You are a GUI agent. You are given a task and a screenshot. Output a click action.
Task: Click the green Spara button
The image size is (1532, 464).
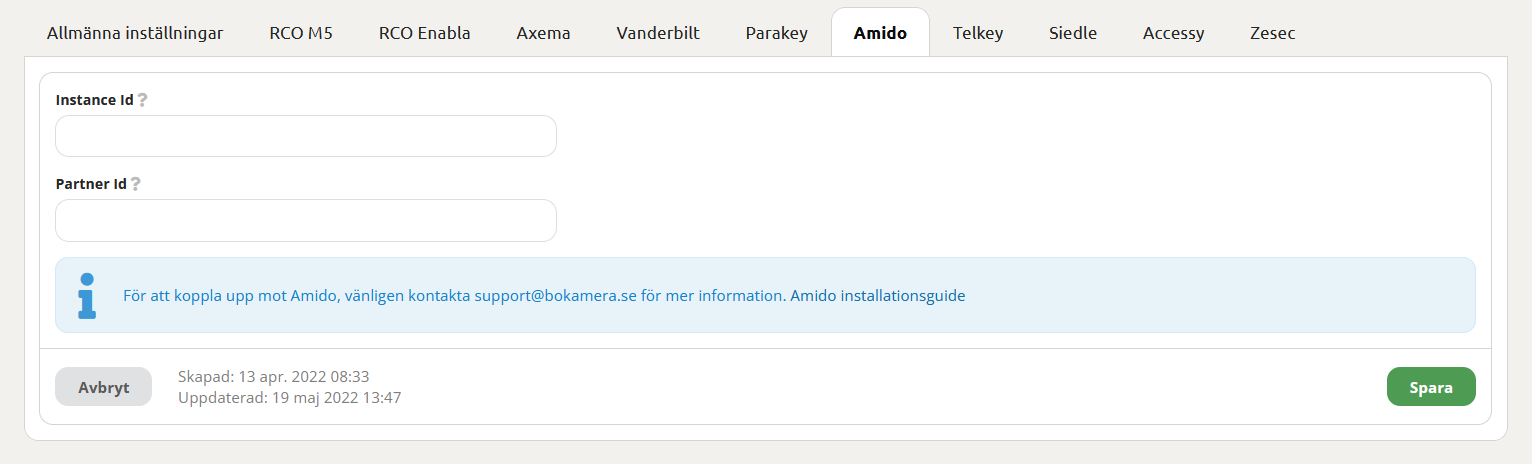pos(1431,387)
